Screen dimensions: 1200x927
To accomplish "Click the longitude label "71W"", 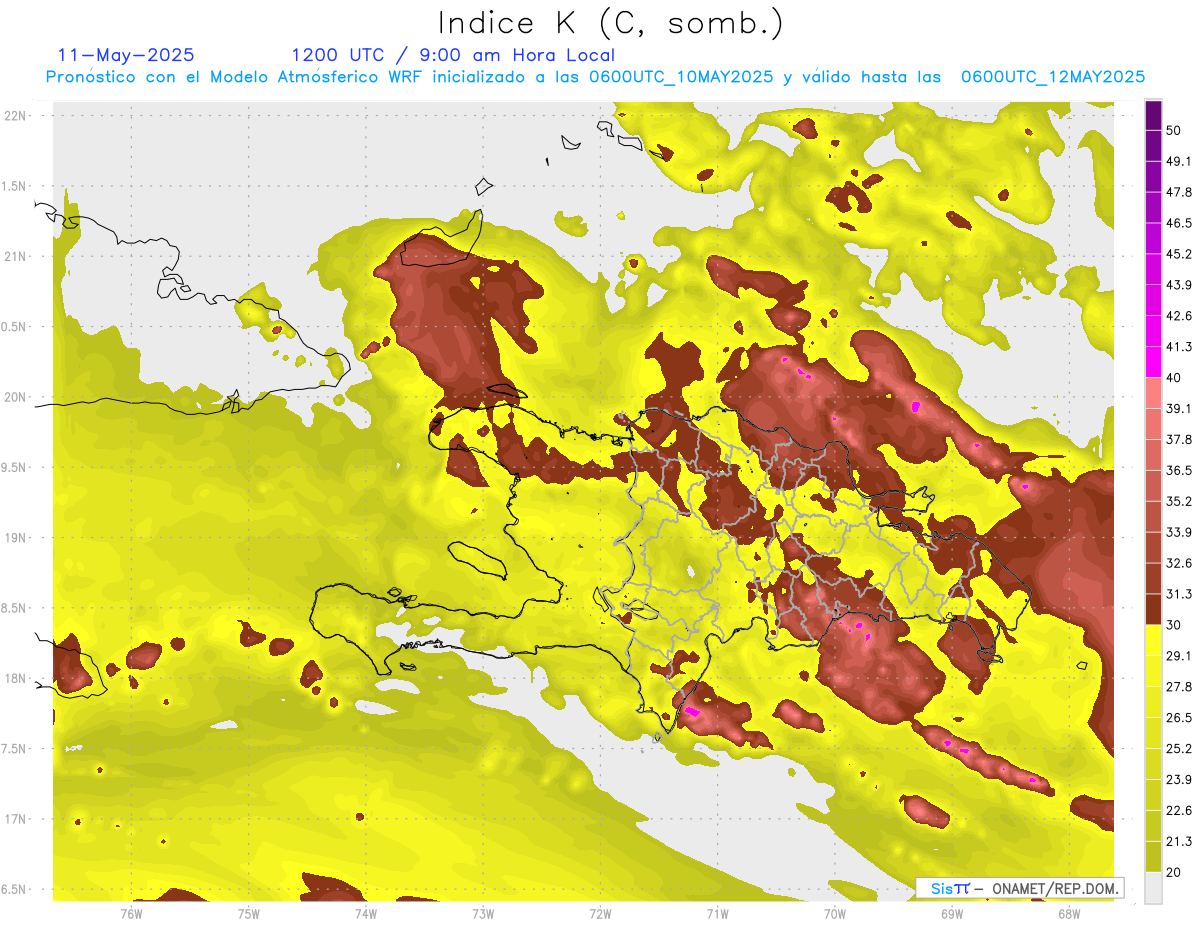I will coord(717,914).
